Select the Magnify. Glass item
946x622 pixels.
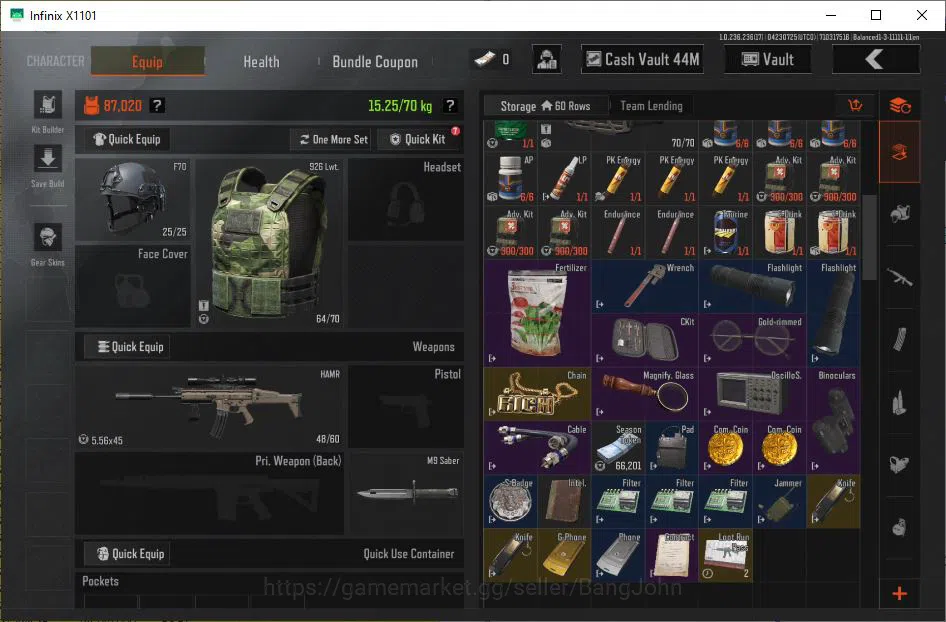point(645,394)
